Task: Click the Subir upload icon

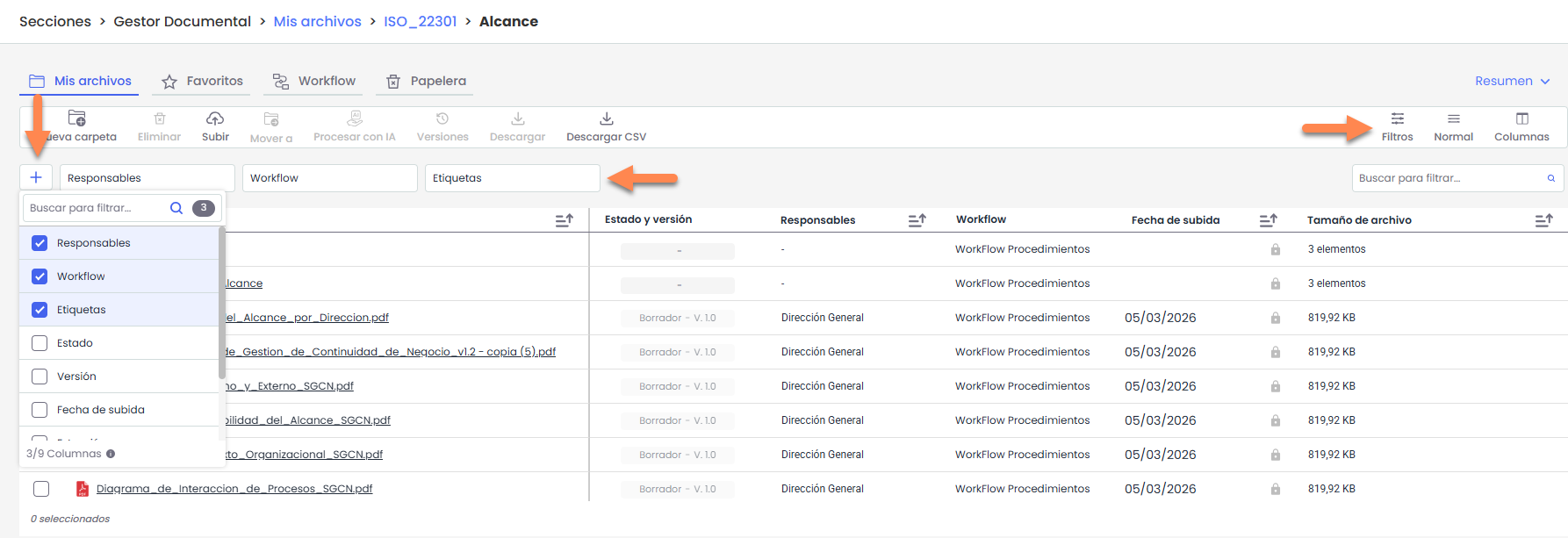Action: 215,118
